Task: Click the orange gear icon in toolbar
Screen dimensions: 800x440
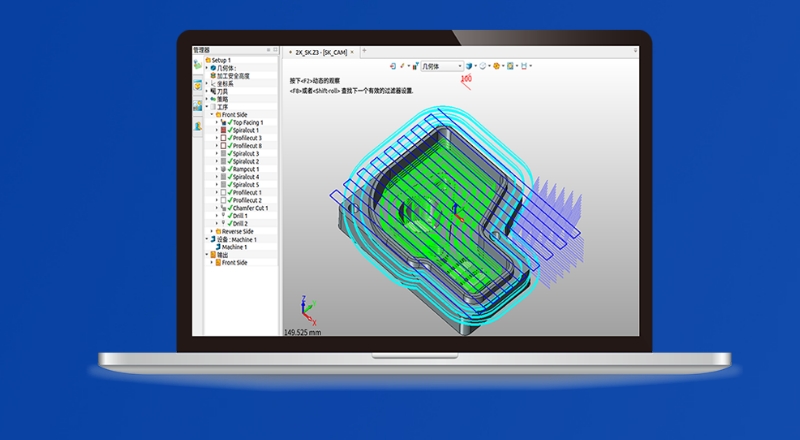Action: pos(496,66)
